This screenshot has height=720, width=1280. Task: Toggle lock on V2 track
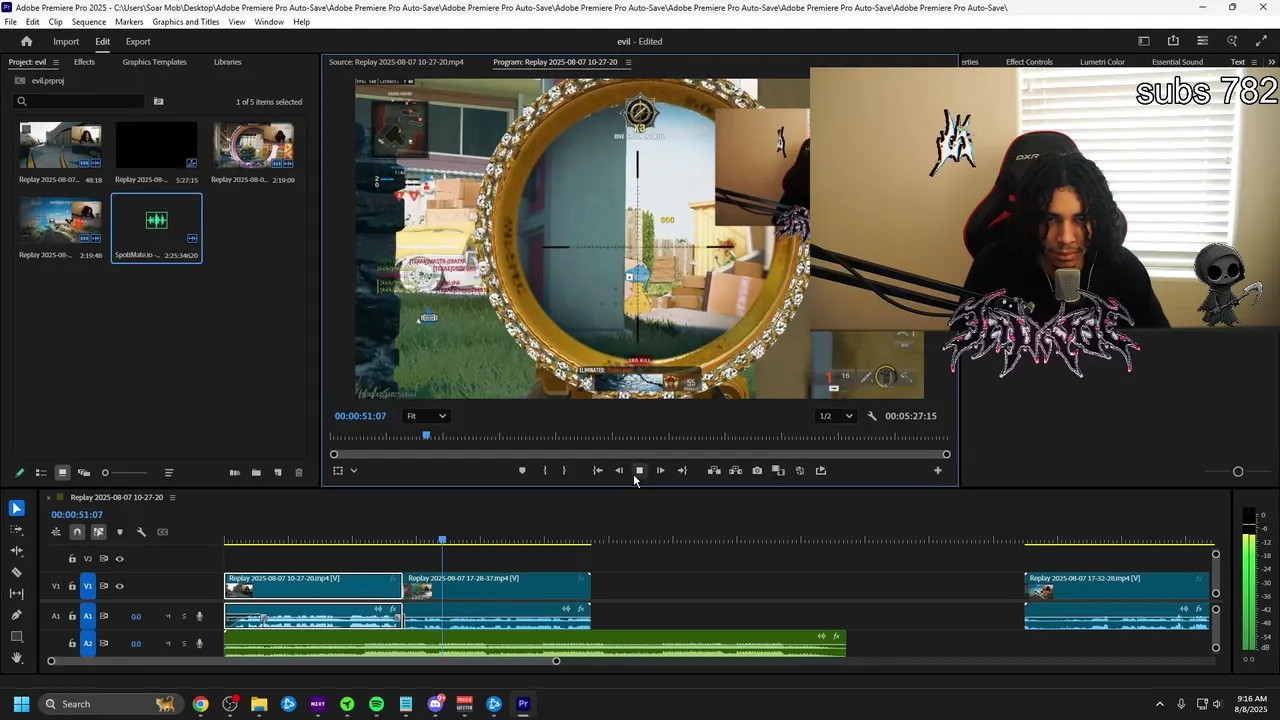72,559
